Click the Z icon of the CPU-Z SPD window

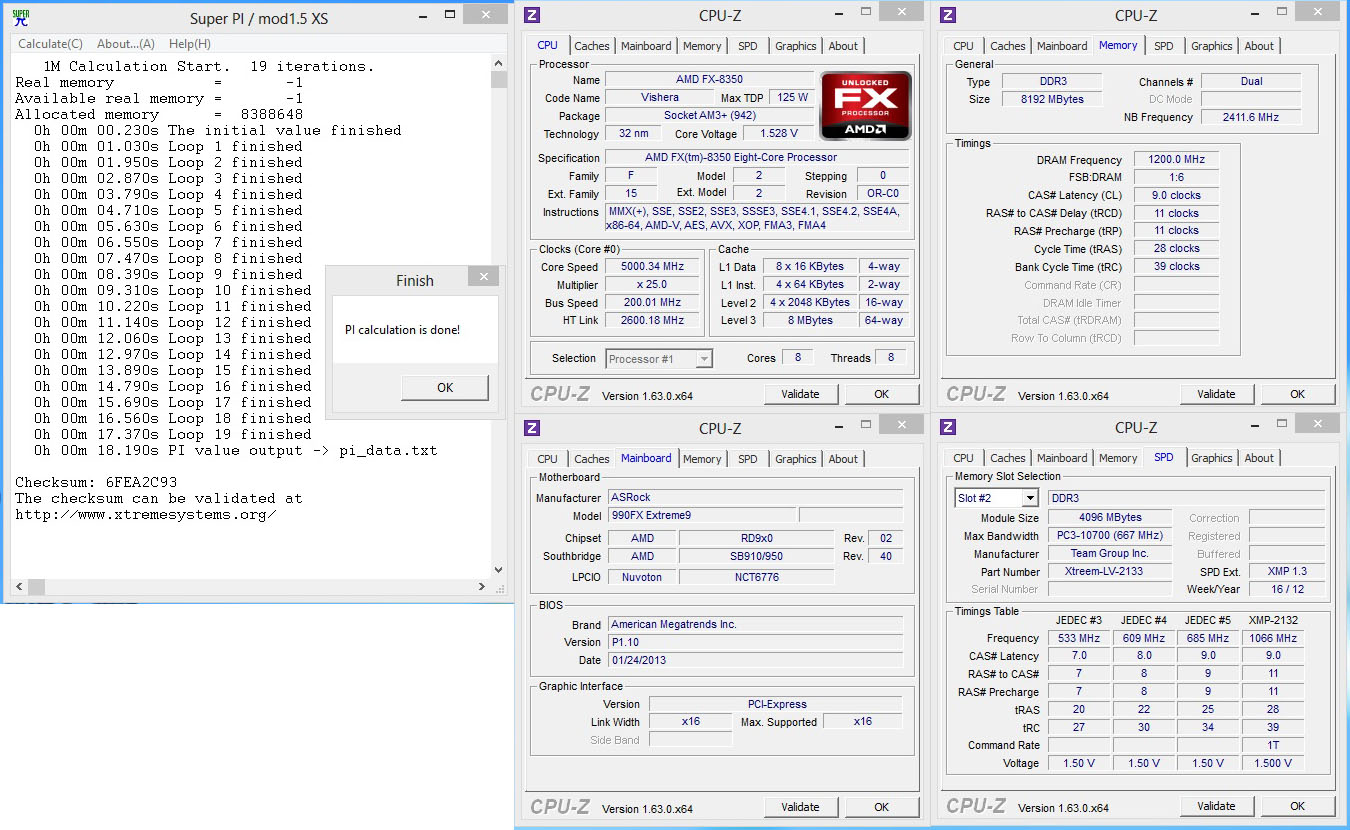(948, 428)
